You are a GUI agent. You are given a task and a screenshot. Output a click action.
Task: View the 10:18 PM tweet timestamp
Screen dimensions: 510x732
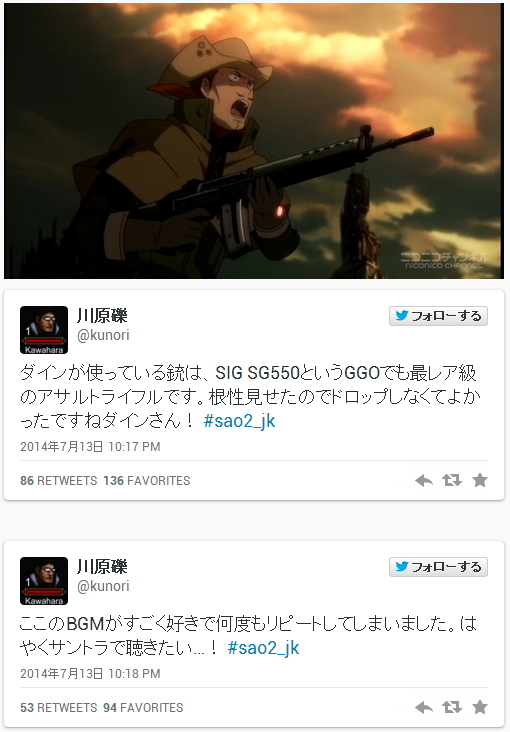click(90, 674)
